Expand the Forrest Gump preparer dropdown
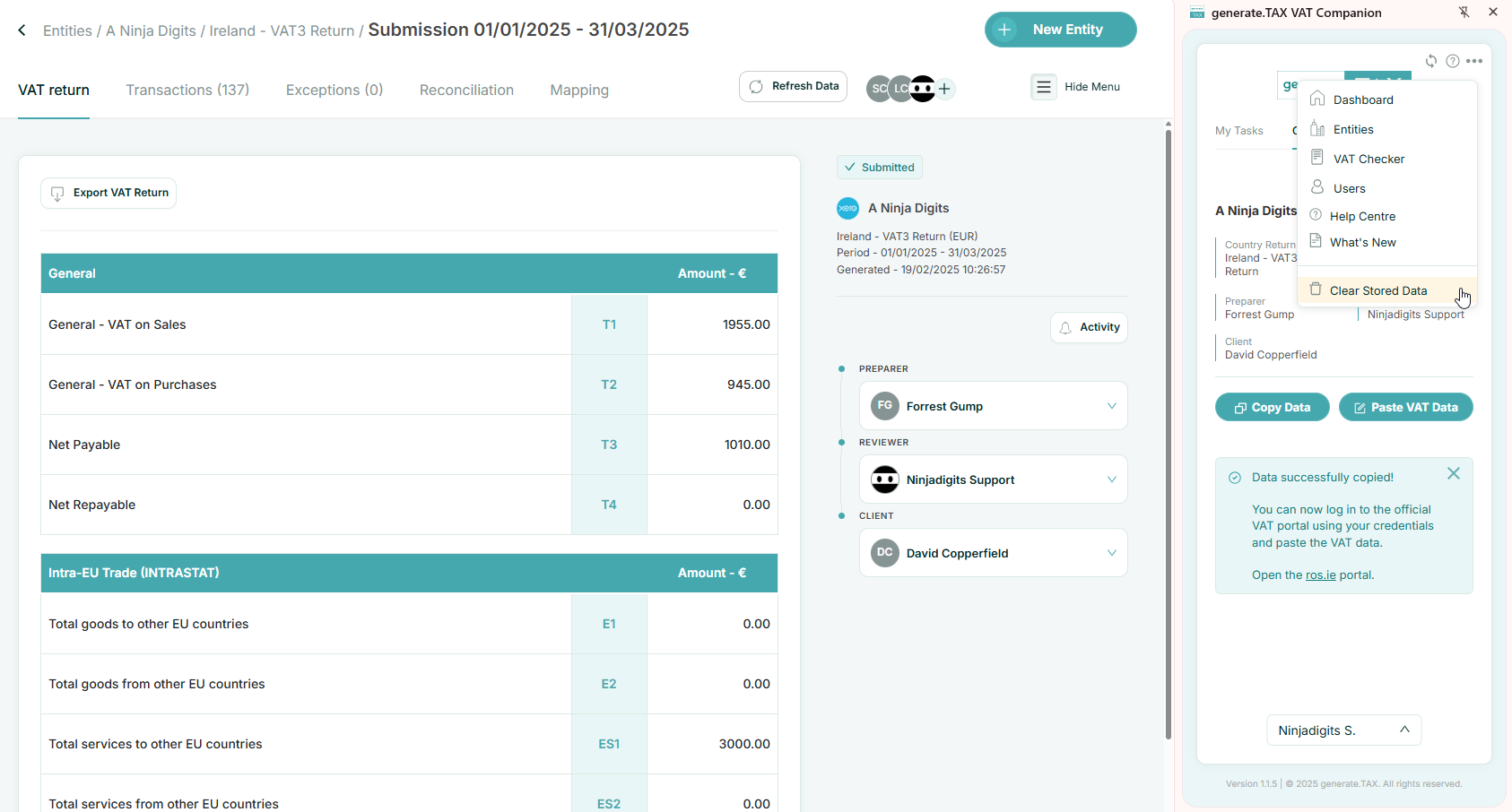Viewport: 1512px width, 812px height. click(x=1111, y=406)
